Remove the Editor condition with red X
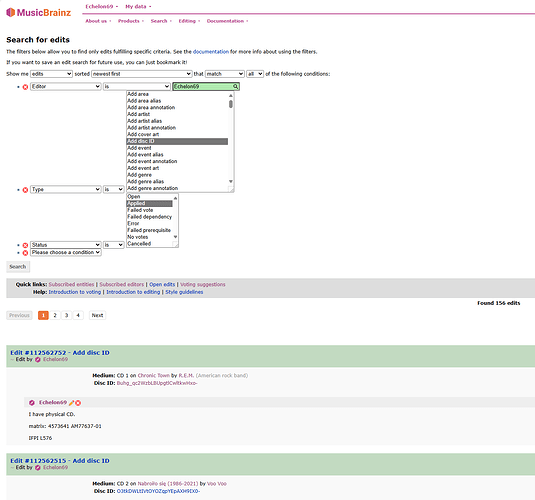The image size is (535, 500). pyautogui.click(x=25, y=87)
